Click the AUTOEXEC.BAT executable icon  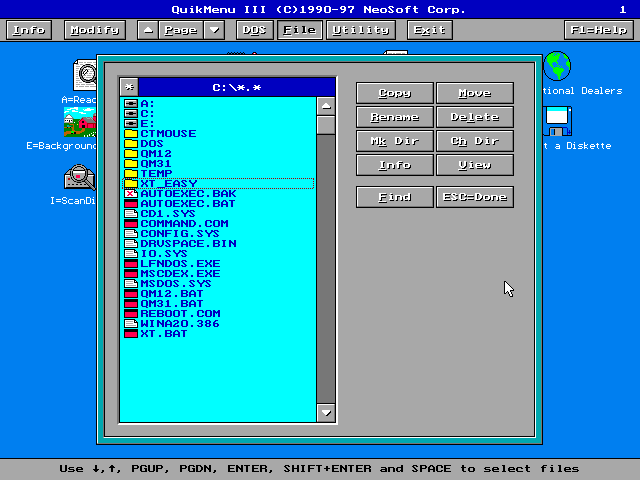click(131, 204)
